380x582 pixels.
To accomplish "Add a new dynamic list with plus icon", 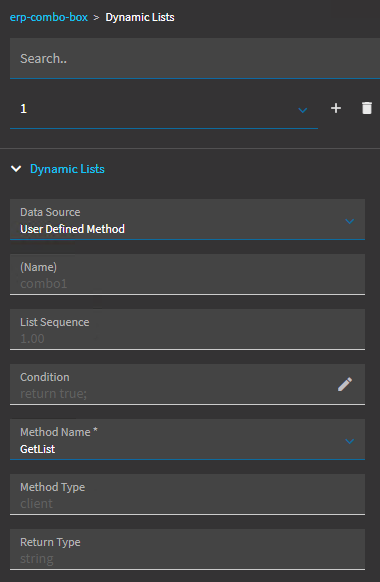I will pos(335,108).
